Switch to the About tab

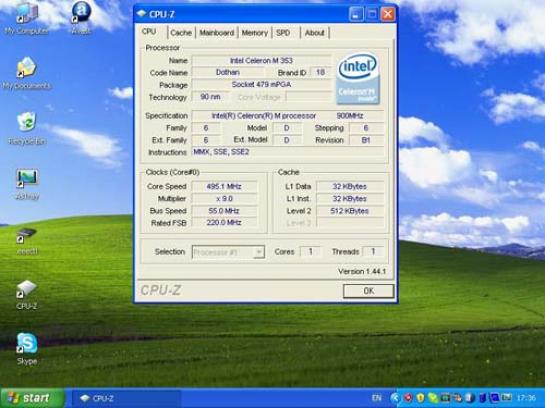[315, 33]
